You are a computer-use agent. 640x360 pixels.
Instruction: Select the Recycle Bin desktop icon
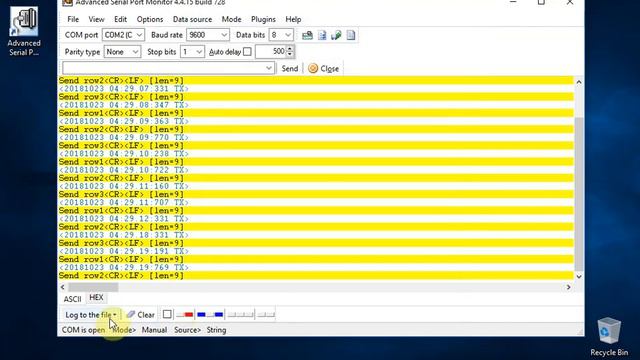609,336
